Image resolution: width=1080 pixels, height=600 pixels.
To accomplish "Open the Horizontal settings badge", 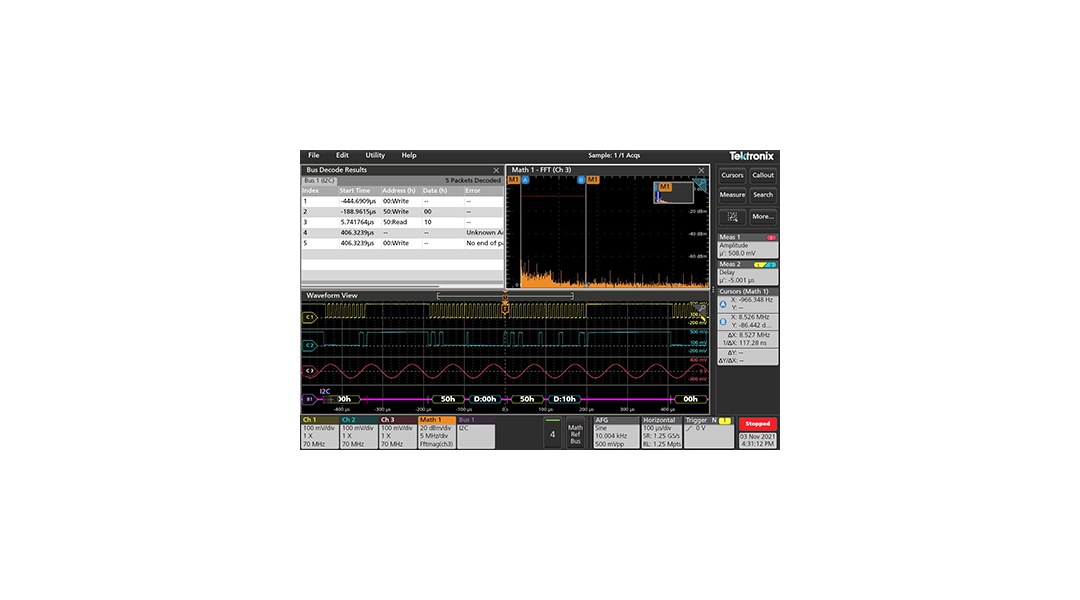I will tap(662, 433).
